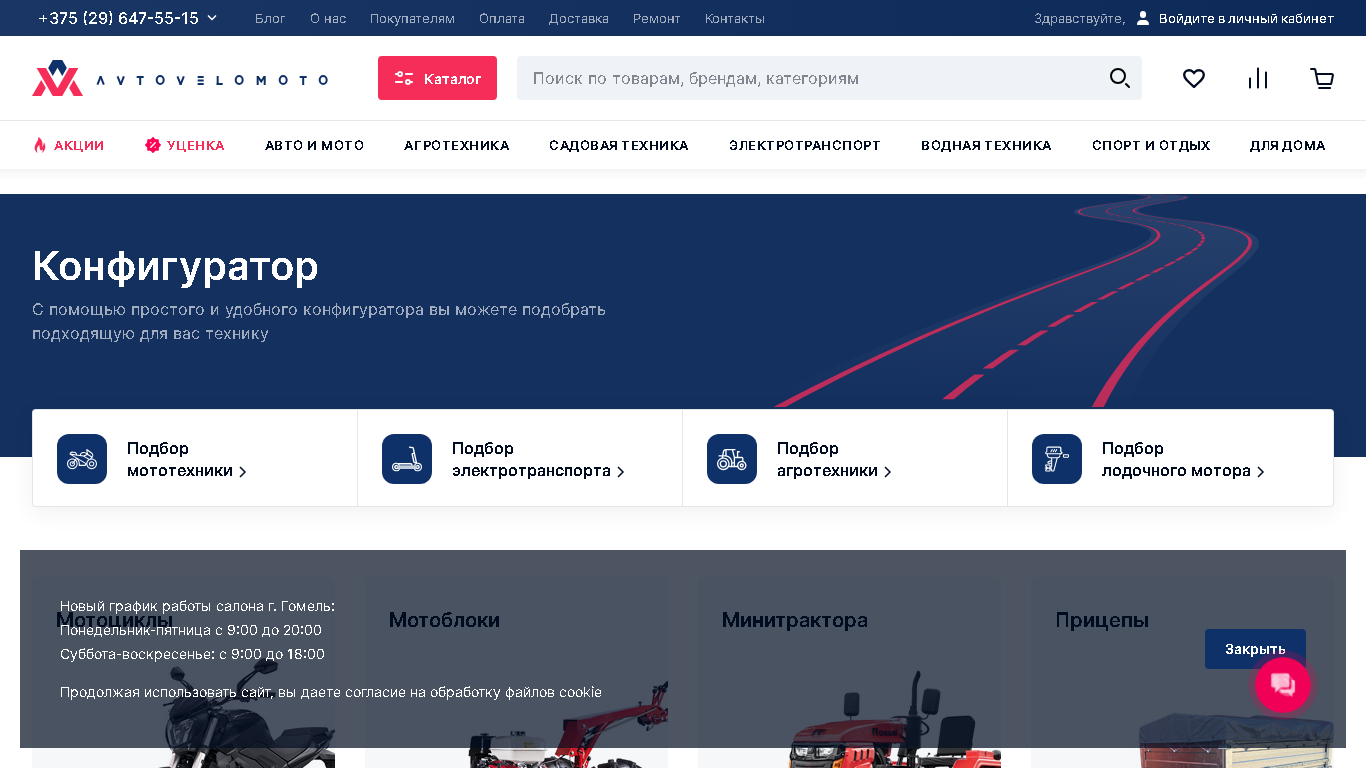Screen dimensions: 1366x768
Task: Open the Мотоблоки category card
Action: coord(516,672)
